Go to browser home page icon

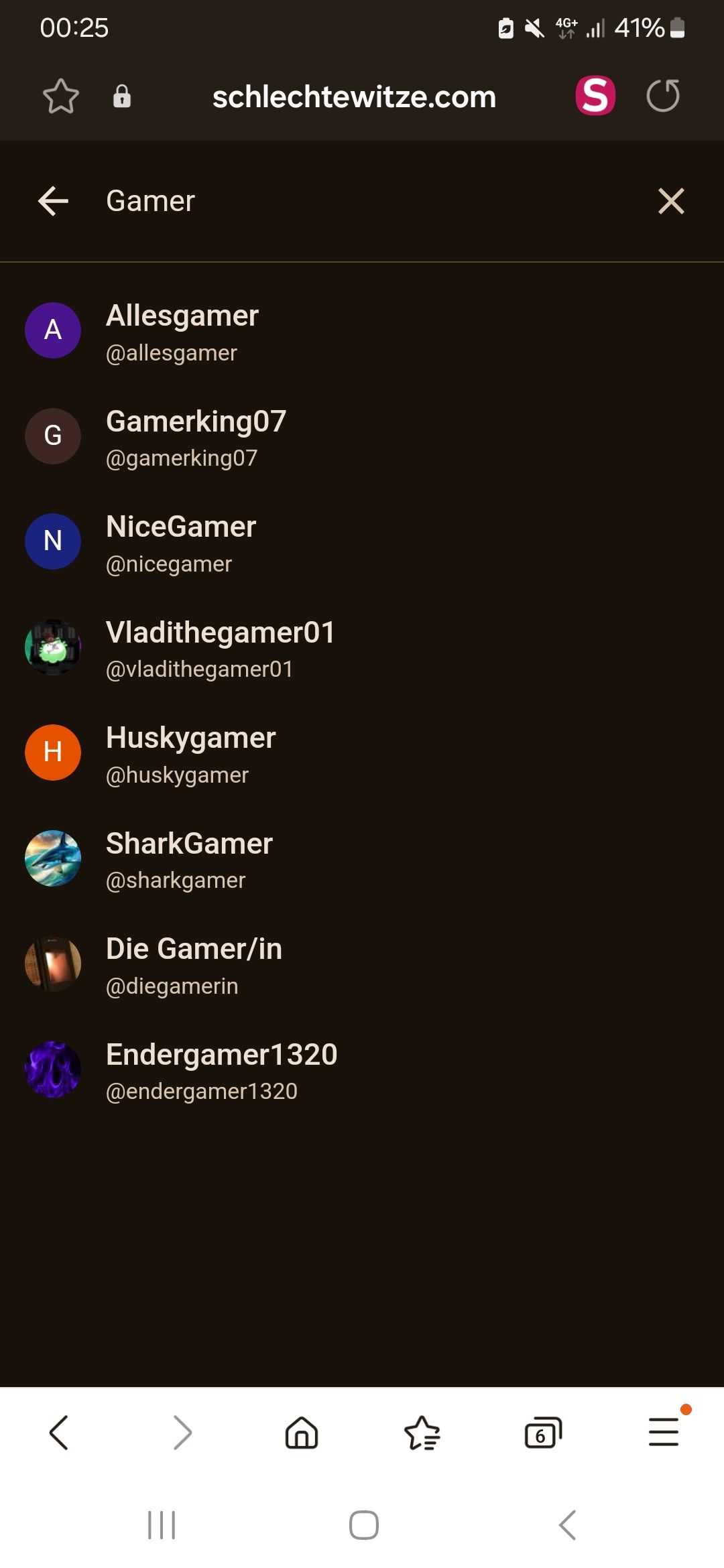[302, 1433]
